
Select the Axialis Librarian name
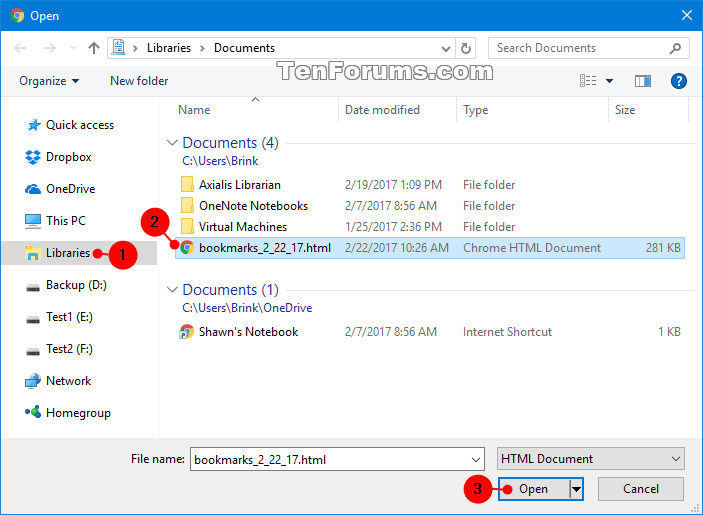[240, 185]
